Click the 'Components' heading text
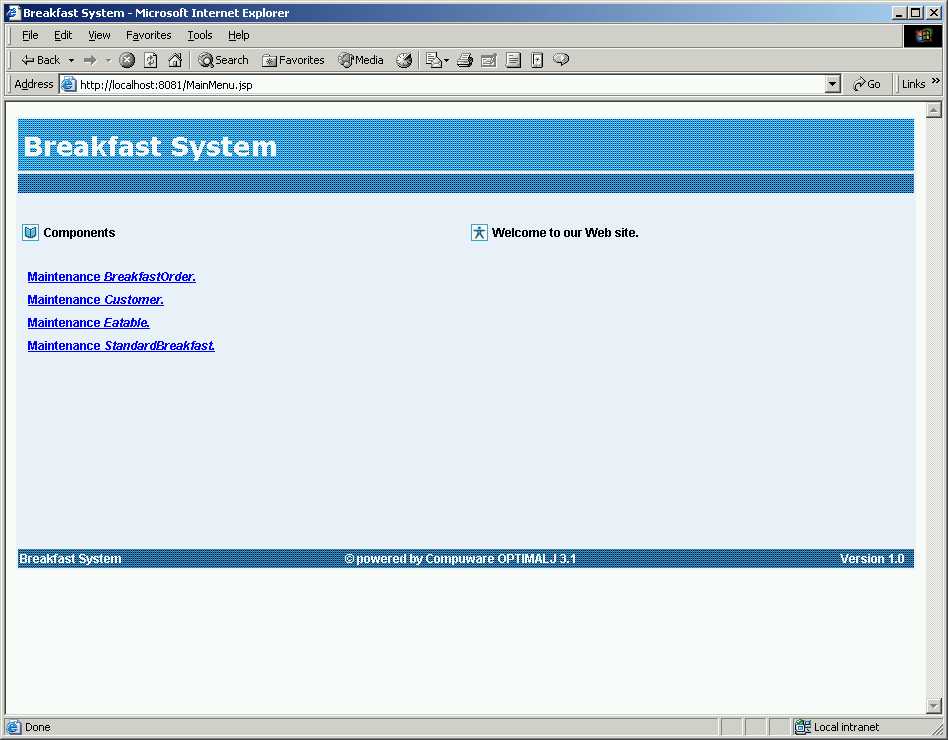Image resolution: width=948 pixels, height=740 pixels. pyautogui.click(x=79, y=233)
